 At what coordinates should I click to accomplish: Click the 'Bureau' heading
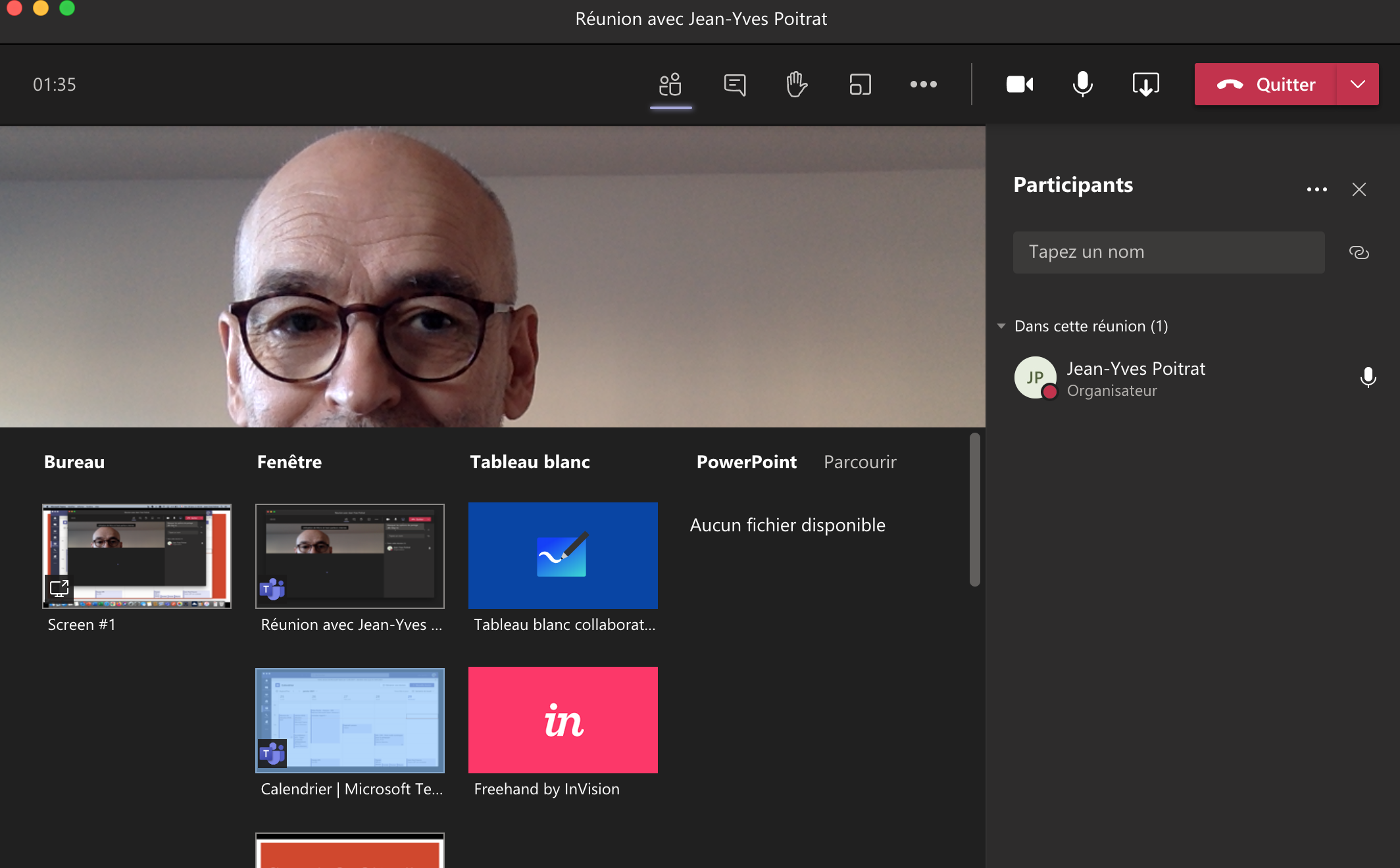(x=74, y=462)
